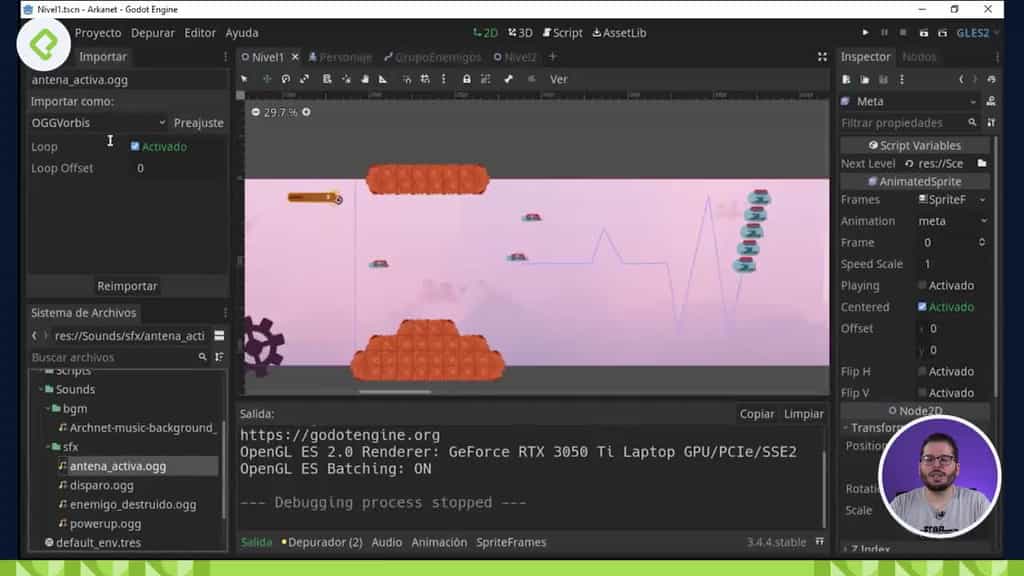
Task: Play a custom scene
Action: tap(942, 33)
